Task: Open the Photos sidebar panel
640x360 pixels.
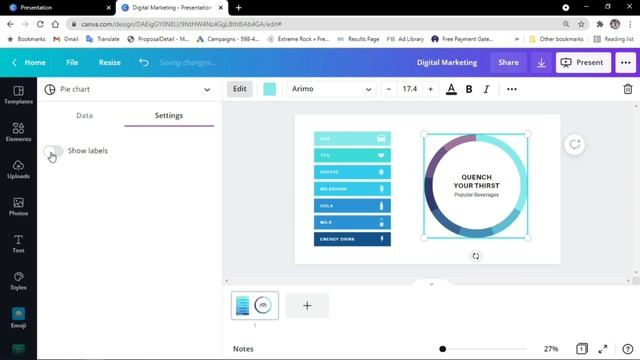Action: tap(18, 206)
